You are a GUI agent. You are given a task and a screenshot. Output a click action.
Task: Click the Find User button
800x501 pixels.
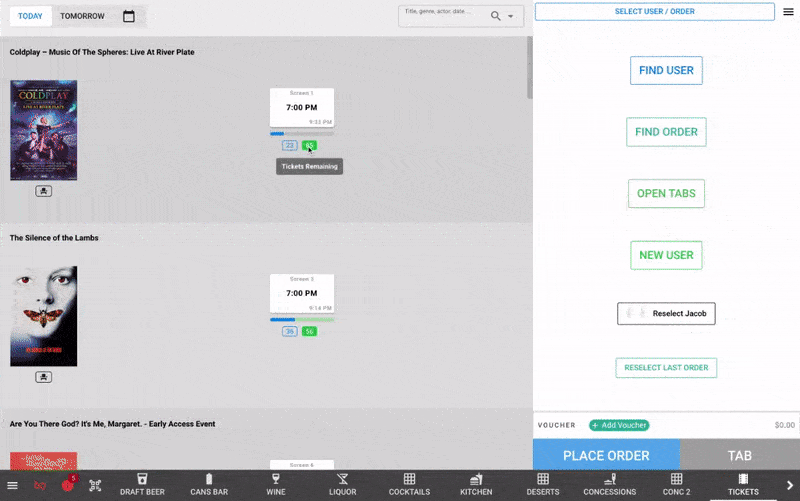(666, 70)
